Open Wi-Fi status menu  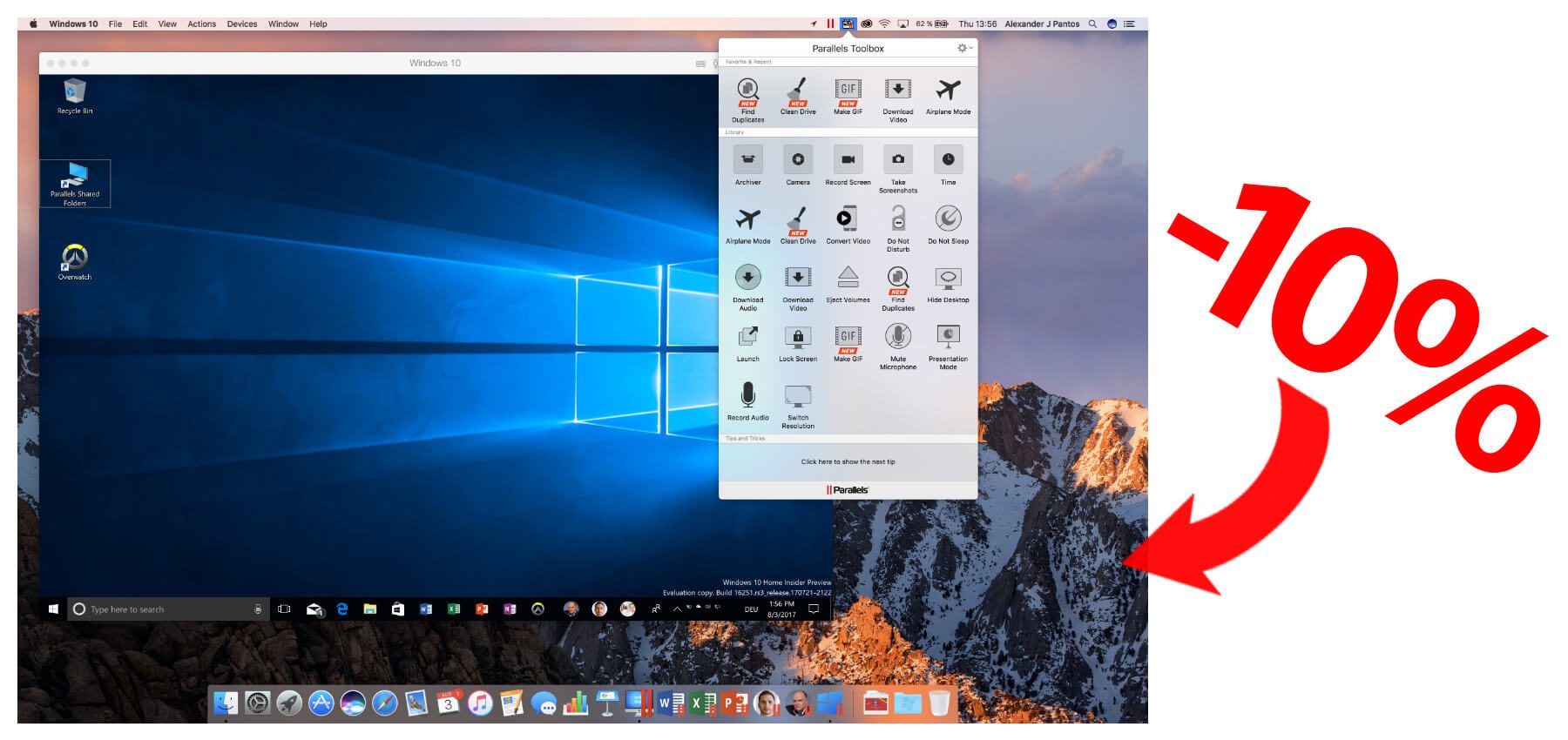(884, 24)
